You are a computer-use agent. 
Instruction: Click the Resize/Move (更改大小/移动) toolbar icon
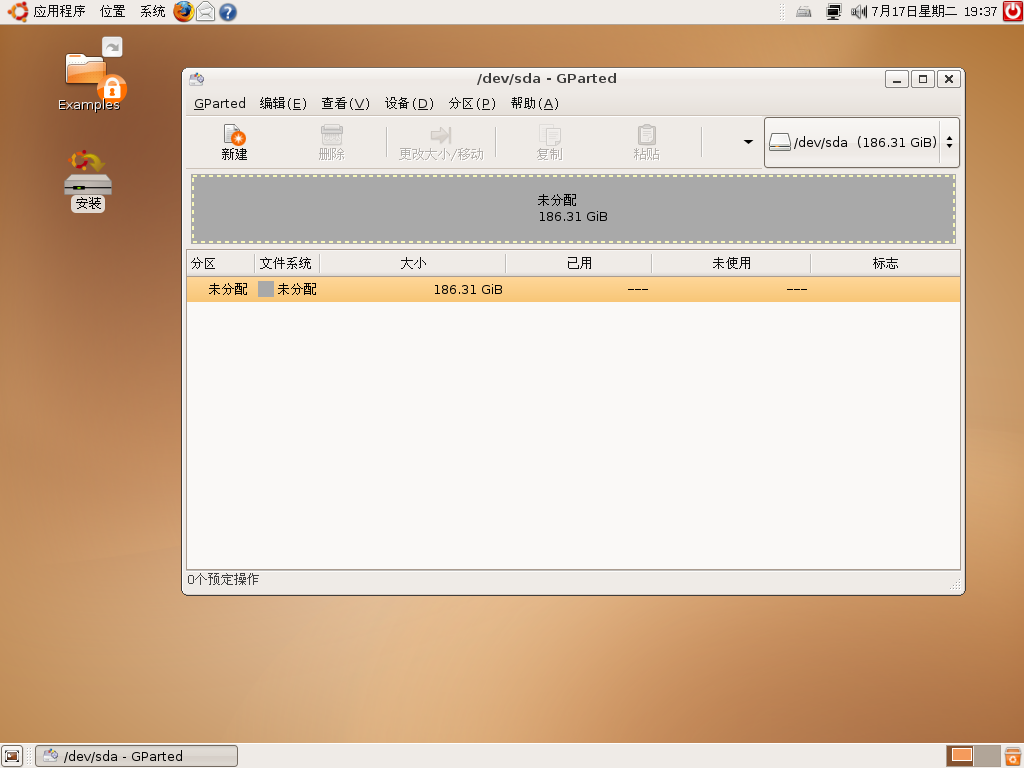click(441, 142)
